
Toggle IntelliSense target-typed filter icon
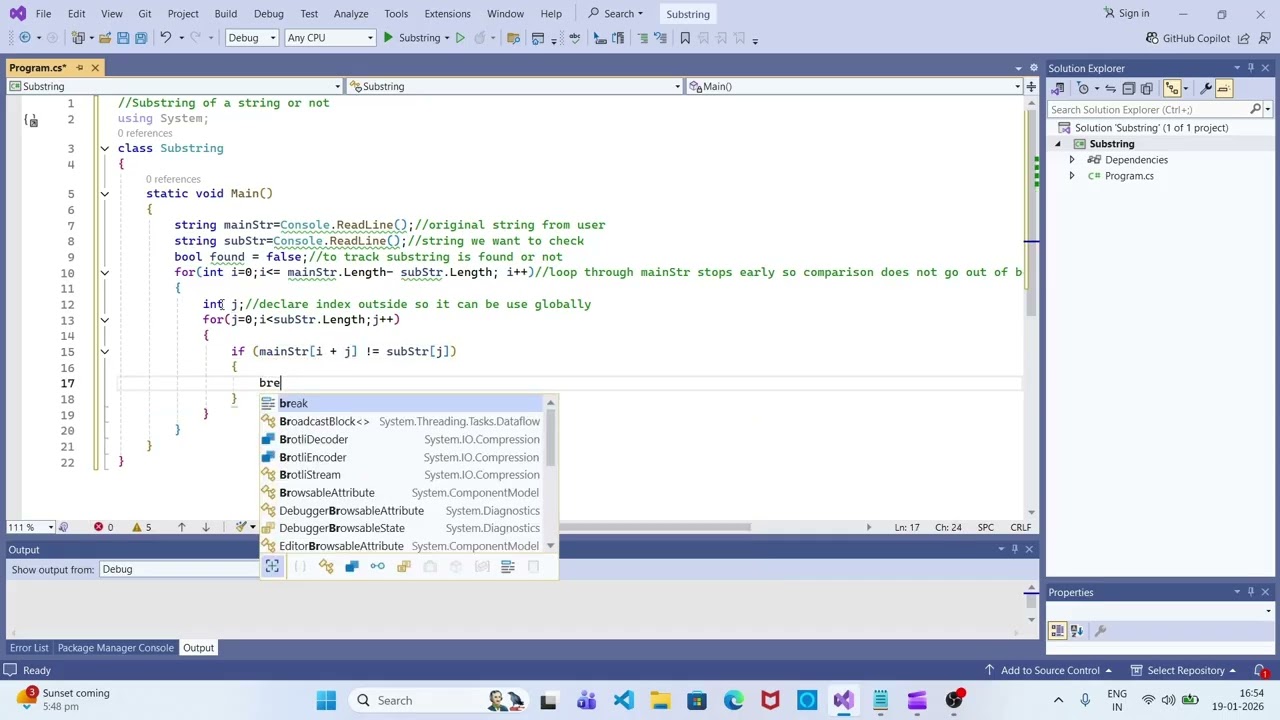[x=272, y=567]
